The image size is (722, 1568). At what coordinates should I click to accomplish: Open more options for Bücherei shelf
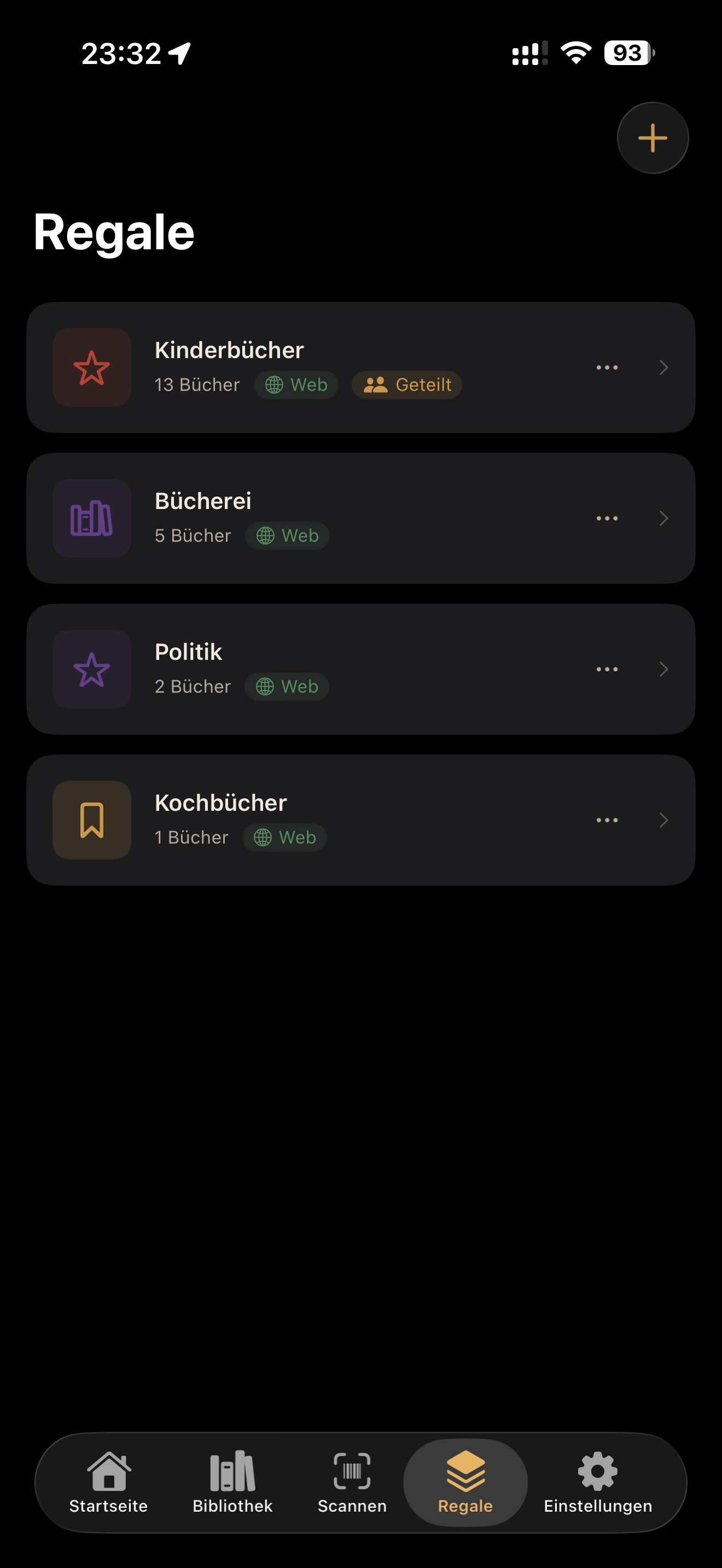[x=607, y=519]
